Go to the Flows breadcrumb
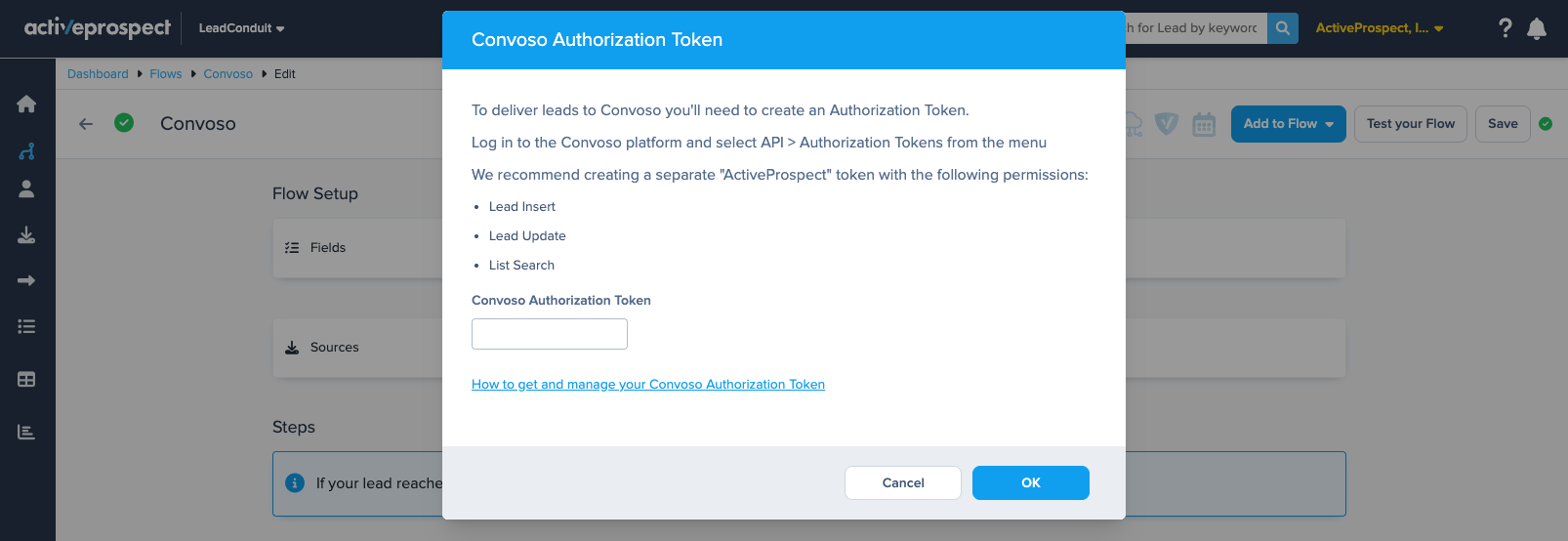This screenshot has width=1568, height=541. 166,74
